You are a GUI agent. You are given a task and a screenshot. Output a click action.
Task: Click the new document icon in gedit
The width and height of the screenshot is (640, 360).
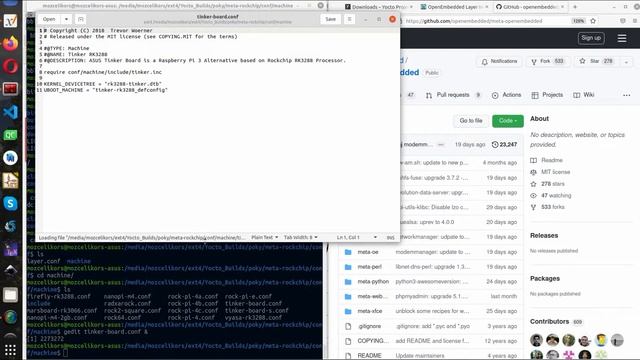pos(81,19)
